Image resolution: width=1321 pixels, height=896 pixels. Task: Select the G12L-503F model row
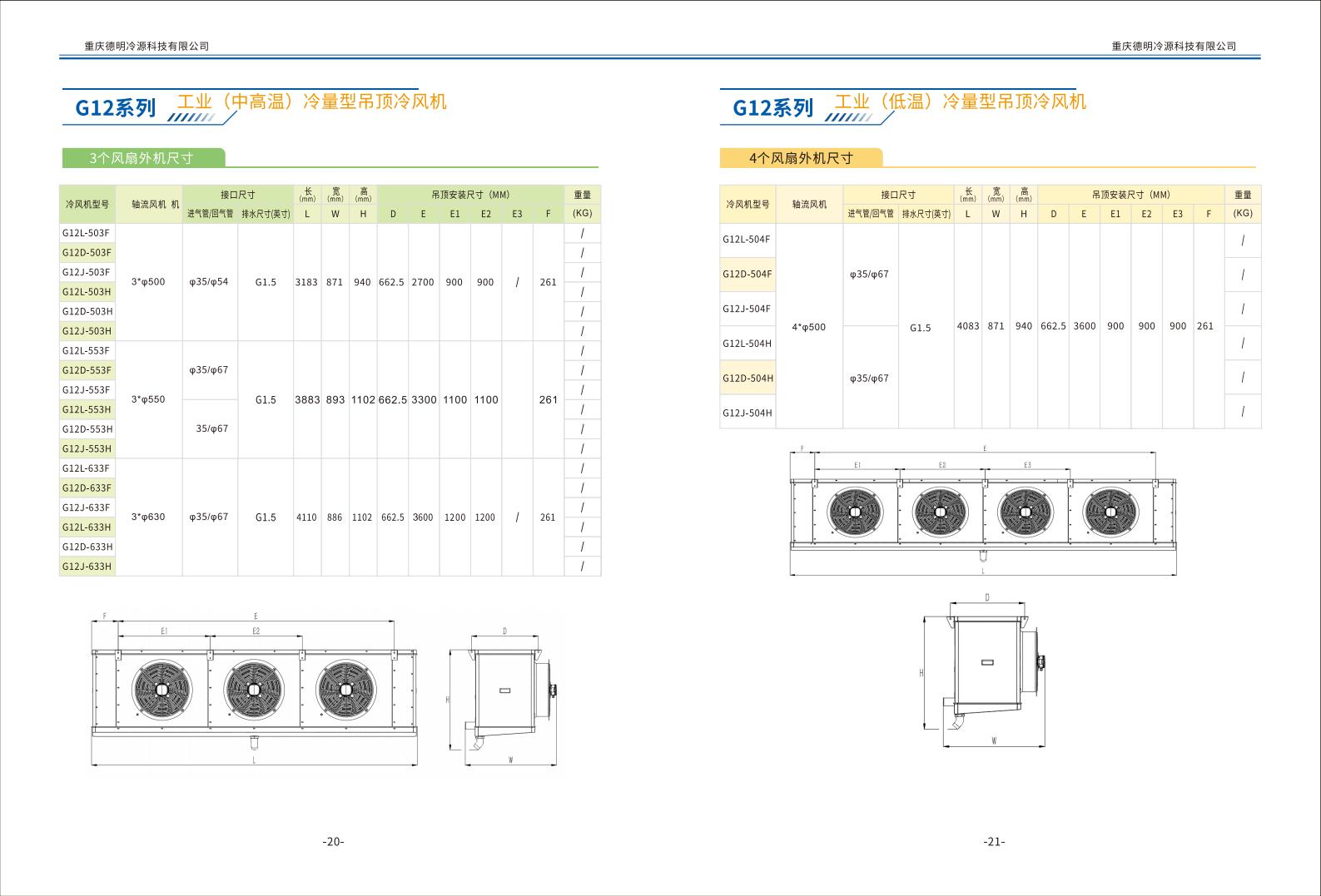tap(87, 233)
